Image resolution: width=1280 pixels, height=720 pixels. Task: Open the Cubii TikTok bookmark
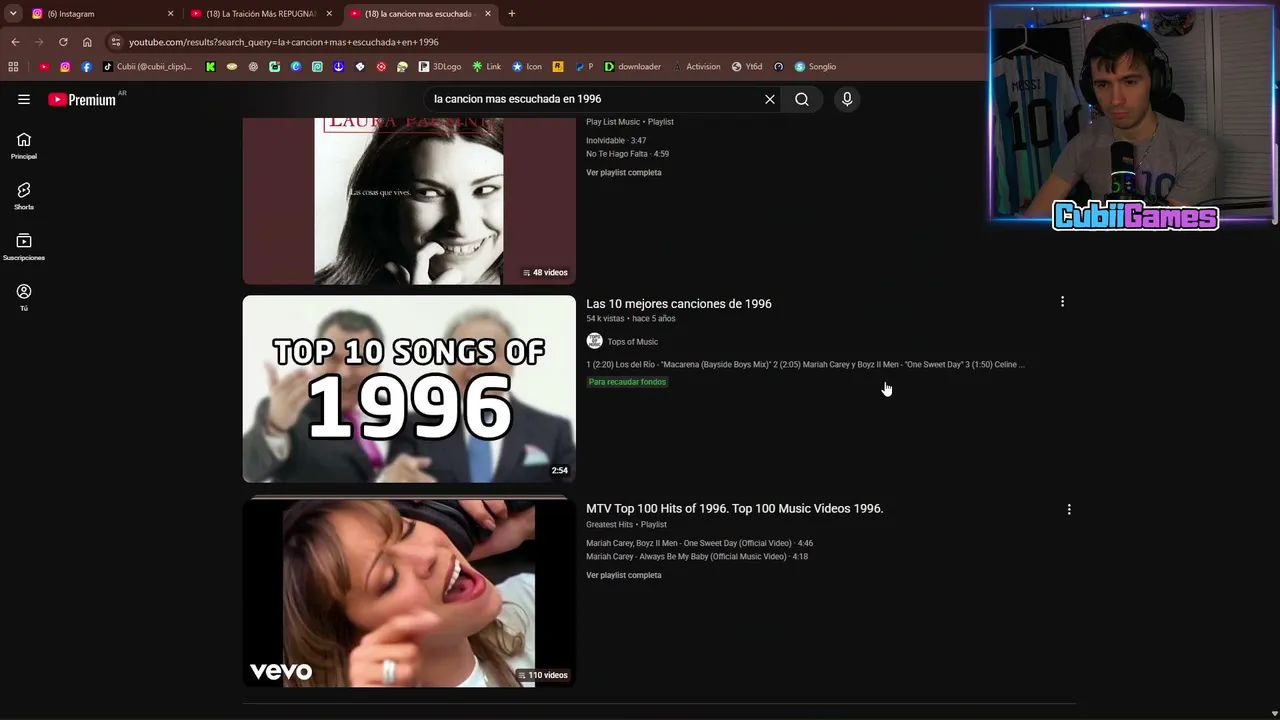pyautogui.click(x=147, y=67)
